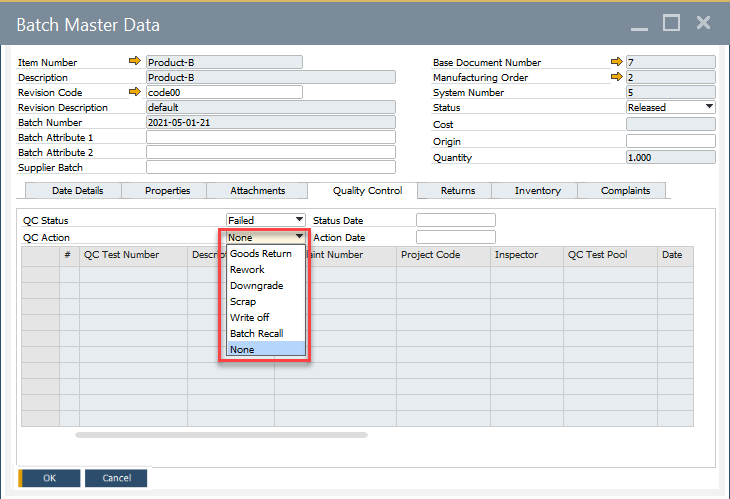Click the Revision Code link arrow

(x=135, y=92)
